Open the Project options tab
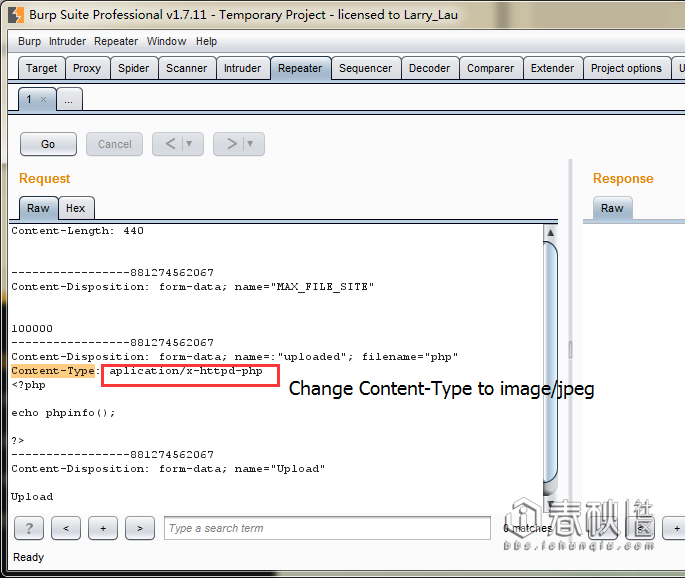 point(626,68)
